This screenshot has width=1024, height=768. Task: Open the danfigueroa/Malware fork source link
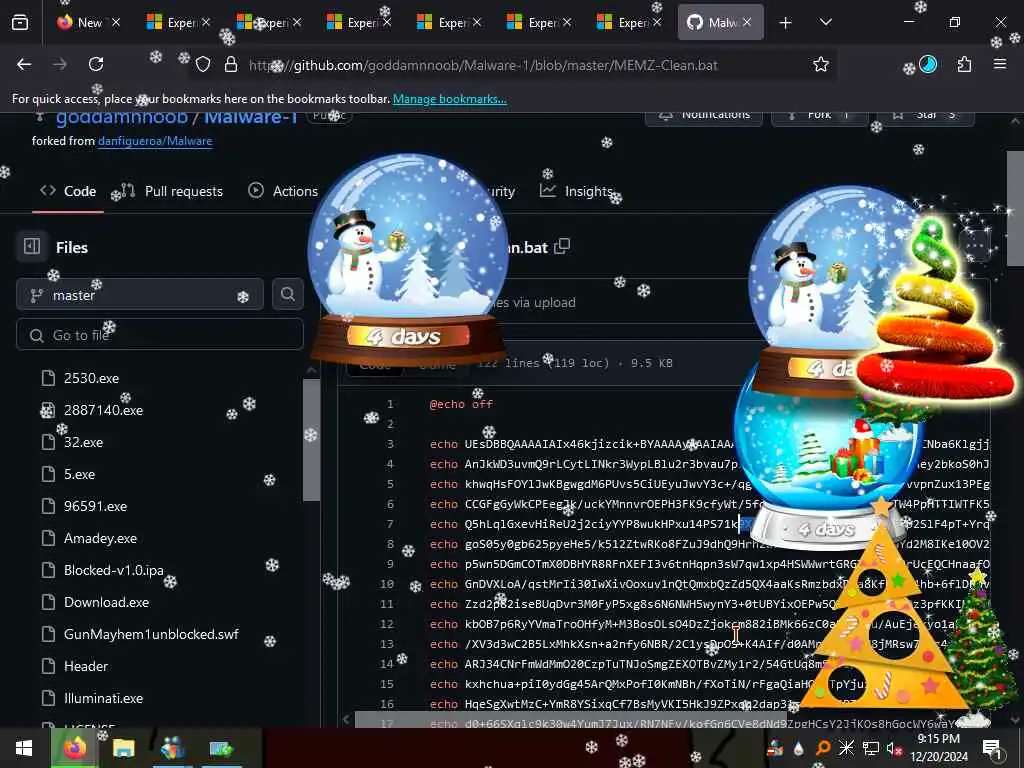pos(155,141)
